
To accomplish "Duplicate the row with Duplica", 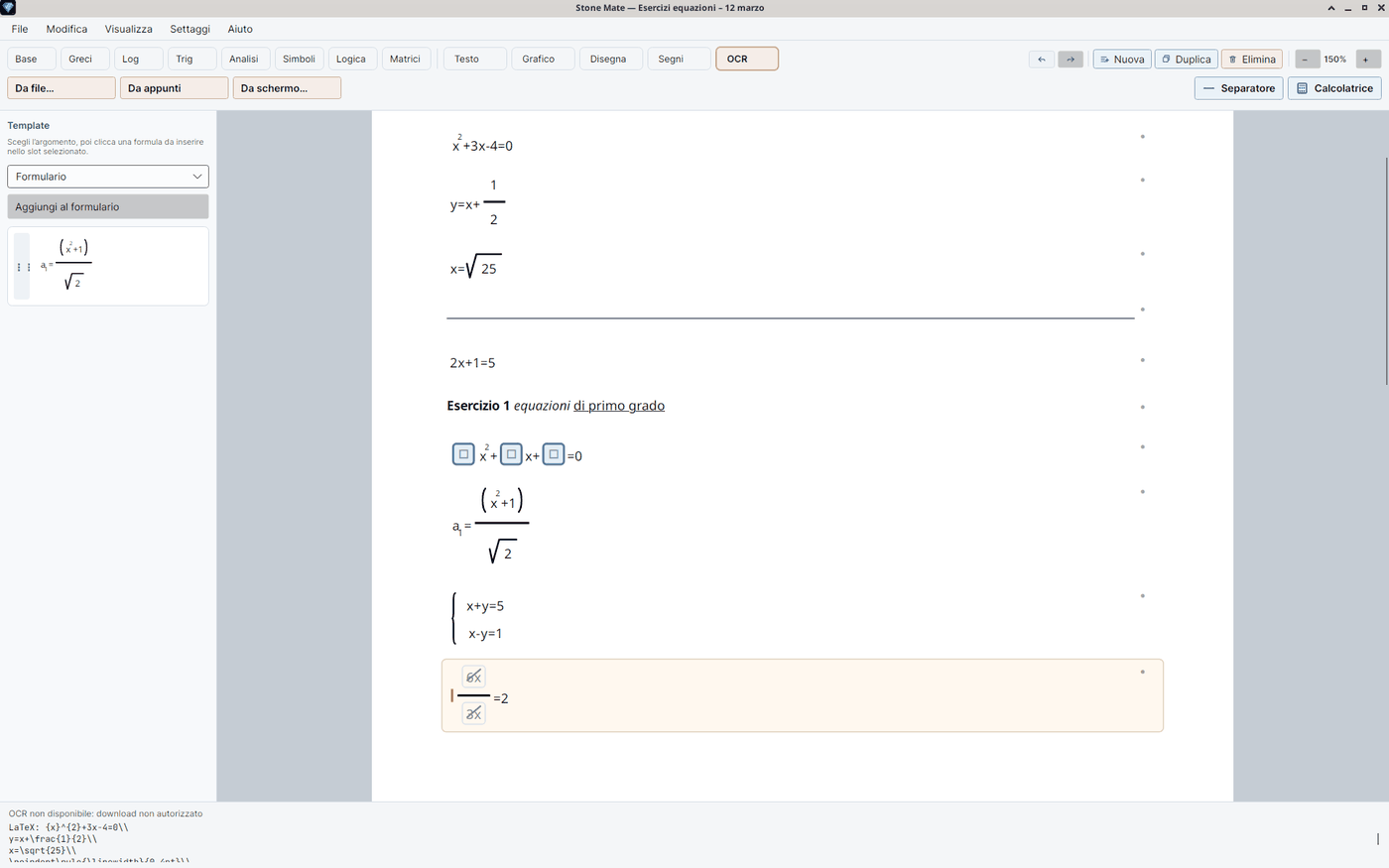I will pos(1186,59).
